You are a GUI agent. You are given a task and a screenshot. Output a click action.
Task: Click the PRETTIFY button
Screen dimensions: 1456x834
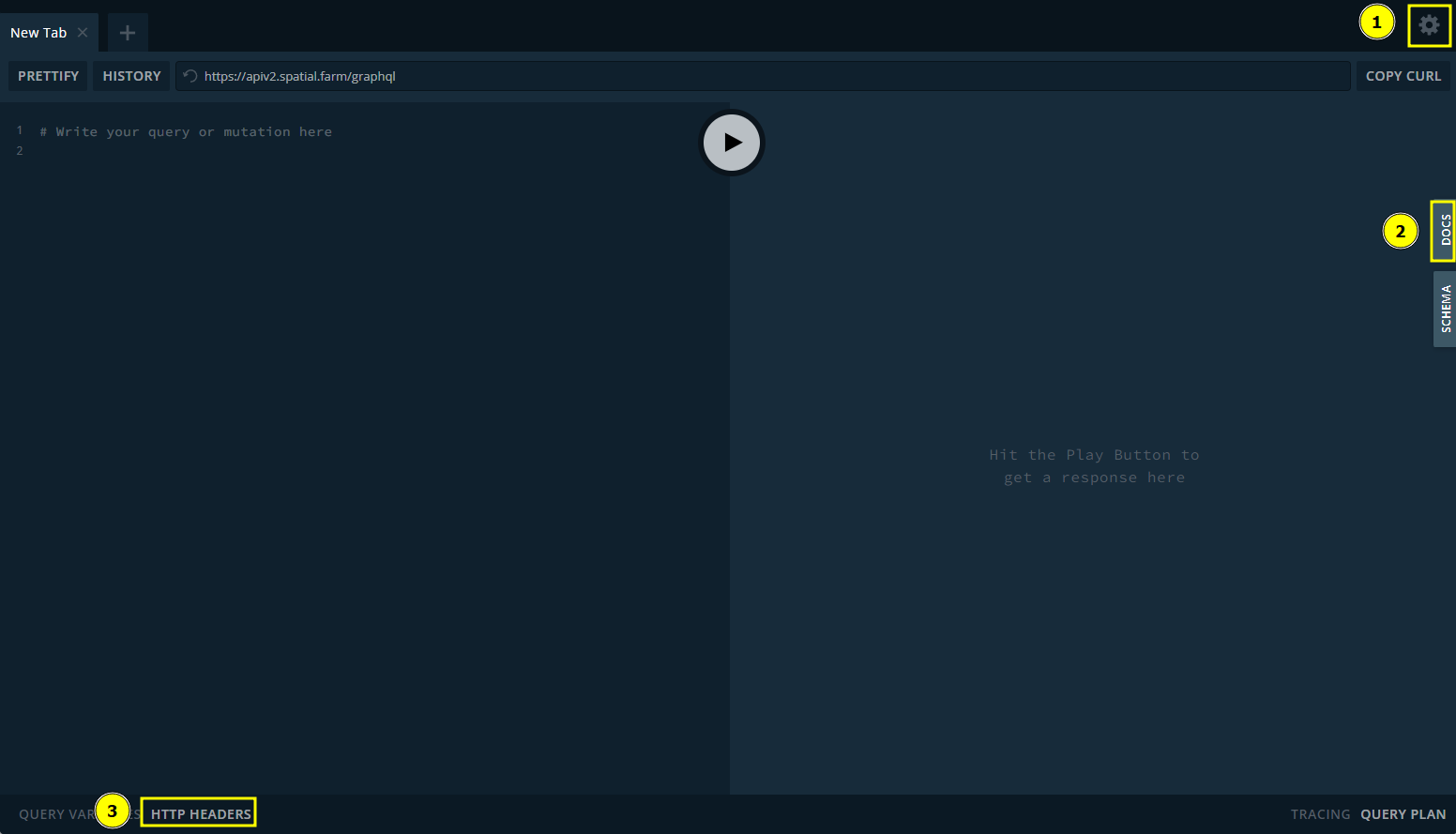click(x=48, y=76)
